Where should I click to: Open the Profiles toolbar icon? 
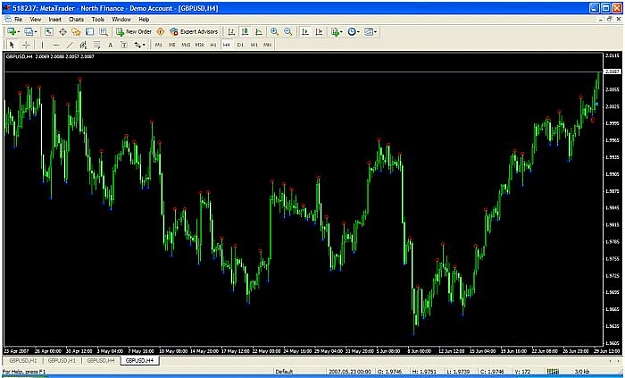click(28, 32)
